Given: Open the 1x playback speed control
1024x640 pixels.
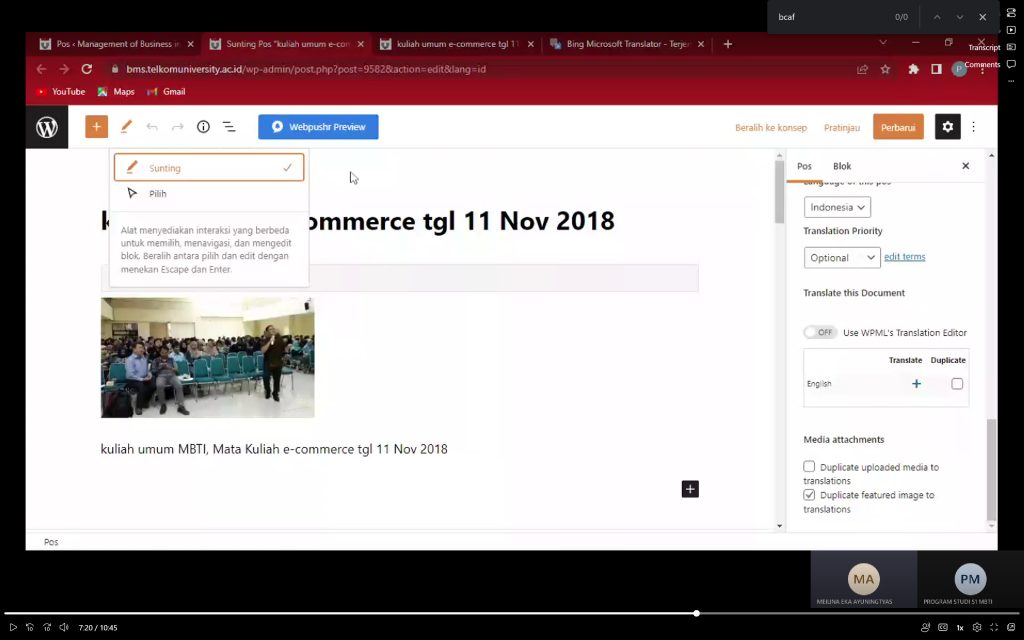Looking at the screenshot, I should click(x=960, y=628).
